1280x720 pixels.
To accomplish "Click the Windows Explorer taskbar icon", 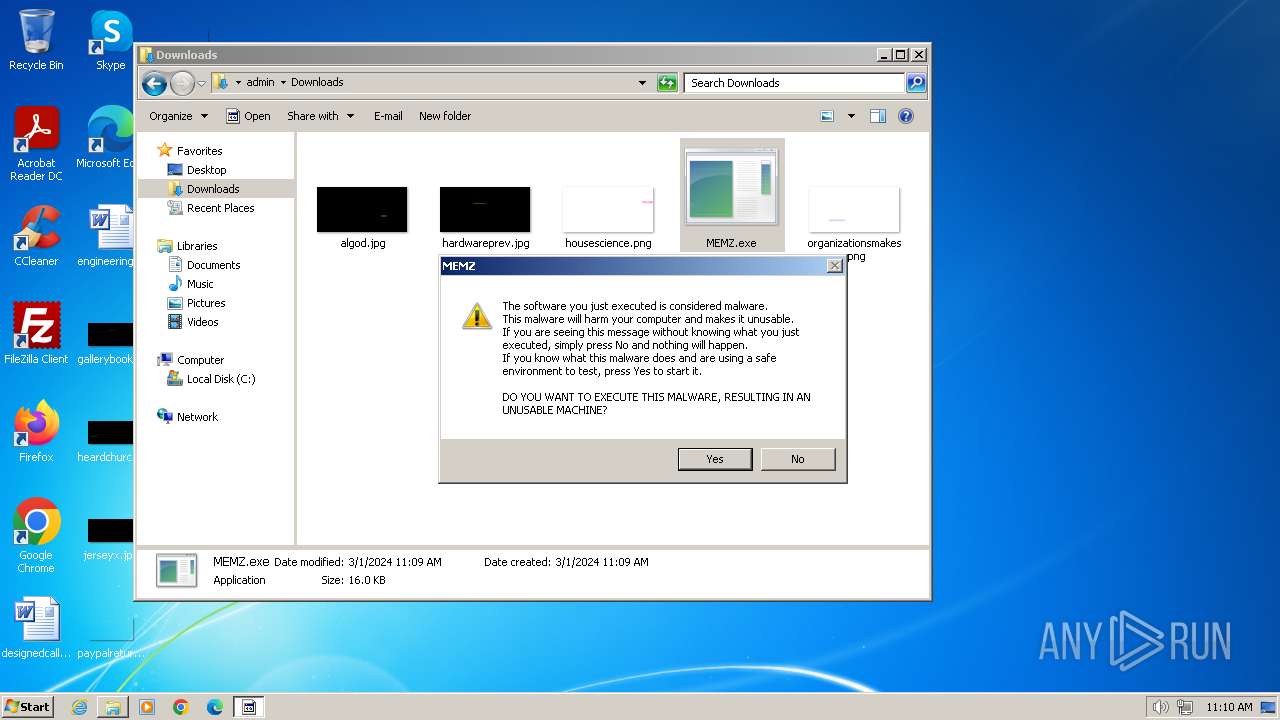I will click(x=113, y=707).
